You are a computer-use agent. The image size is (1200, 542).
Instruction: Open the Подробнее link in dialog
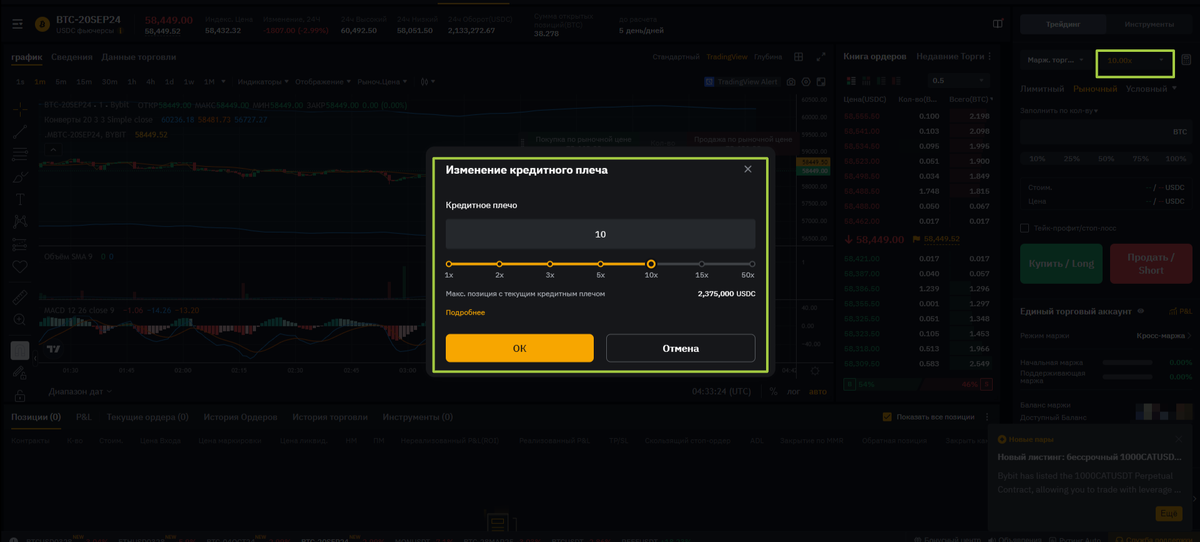[x=465, y=313]
